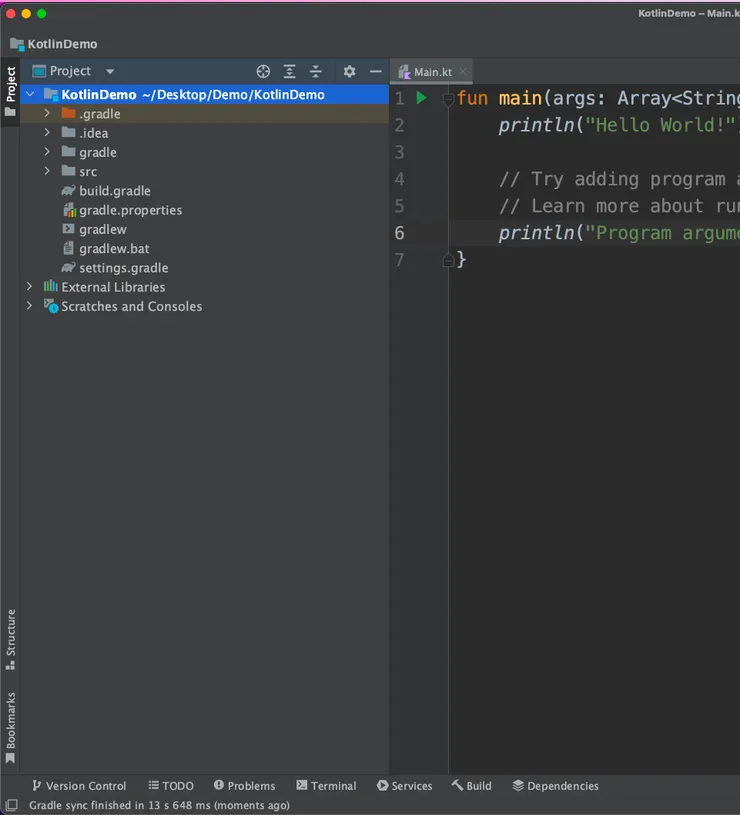This screenshot has width=740, height=815.
Task: Click the src folder icon
Action: click(69, 171)
